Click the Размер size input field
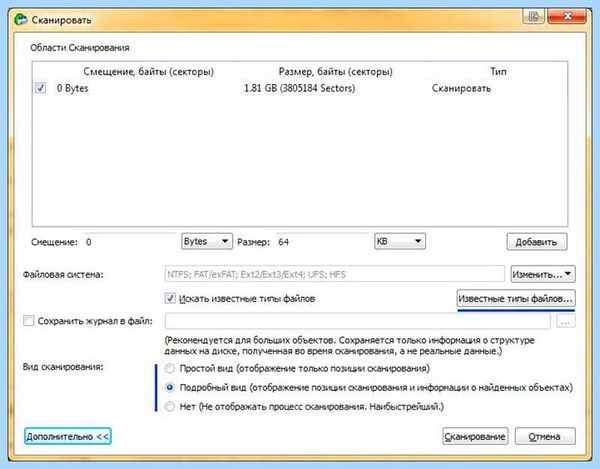600x469 pixels. point(322,242)
